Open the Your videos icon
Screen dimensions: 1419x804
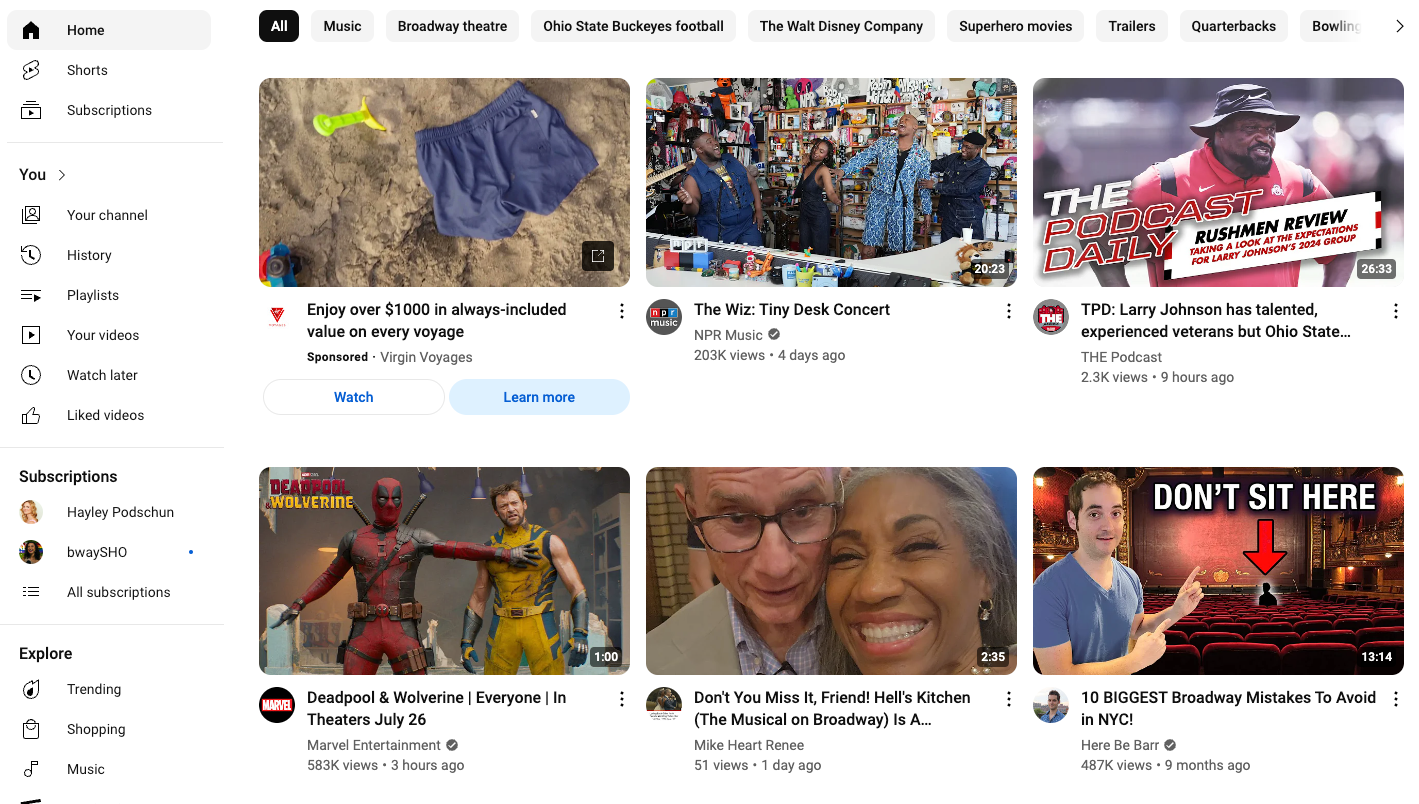(31, 335)
